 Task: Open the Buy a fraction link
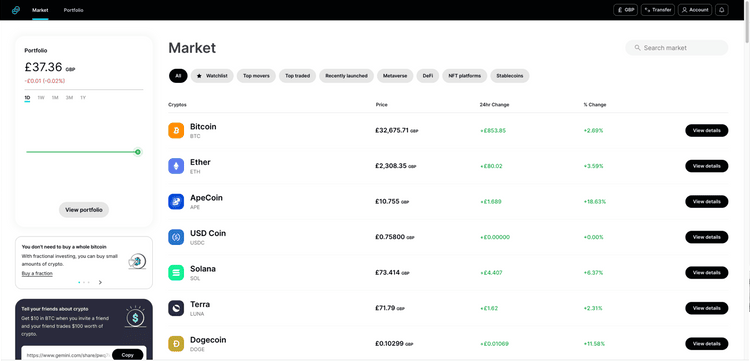(x=37, y=273)
